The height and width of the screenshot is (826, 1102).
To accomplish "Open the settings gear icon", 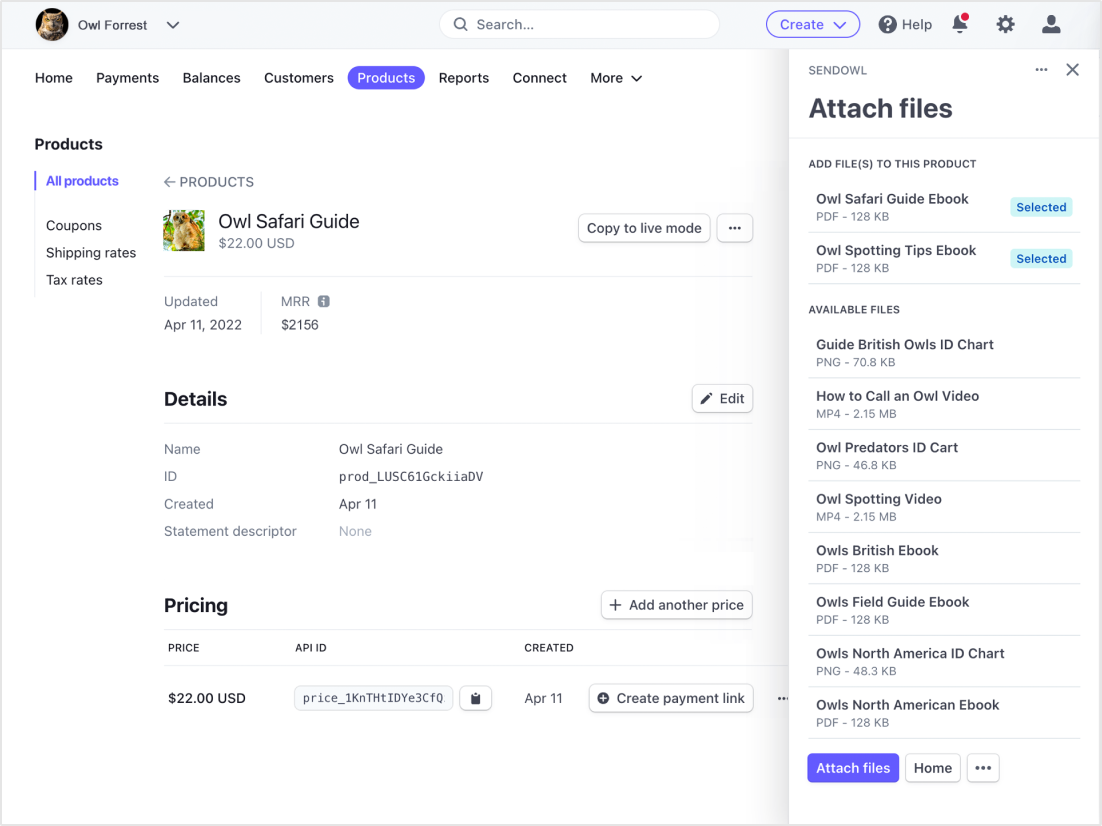I will [1005, 25].
